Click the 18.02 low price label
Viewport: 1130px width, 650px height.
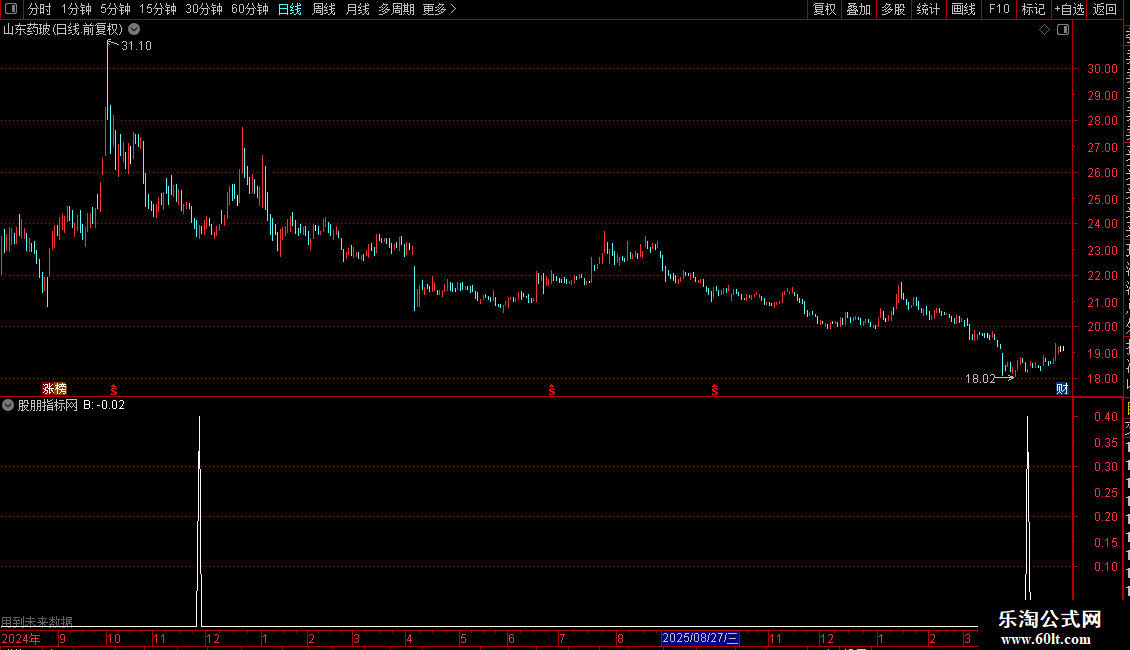[x=980, y=378]
